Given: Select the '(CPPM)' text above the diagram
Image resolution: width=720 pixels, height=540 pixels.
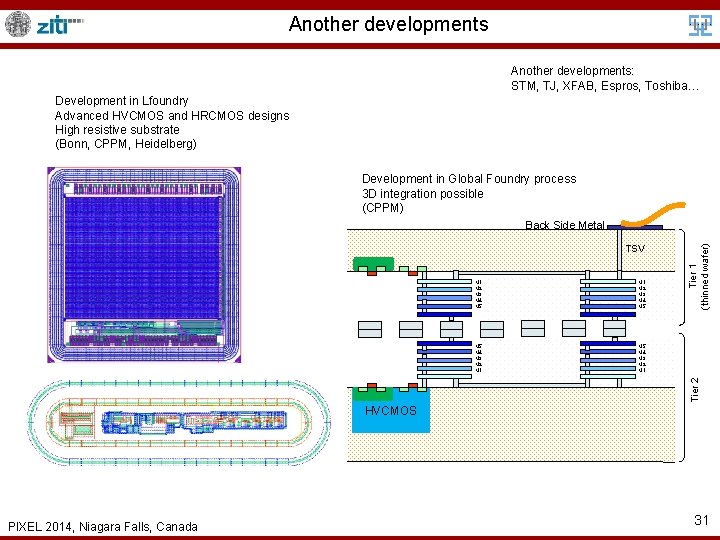Looking at the screenshot, I should point(383,208).
